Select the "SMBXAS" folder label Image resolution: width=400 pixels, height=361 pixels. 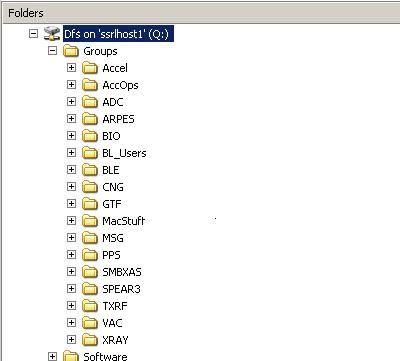tap(122, 272)
